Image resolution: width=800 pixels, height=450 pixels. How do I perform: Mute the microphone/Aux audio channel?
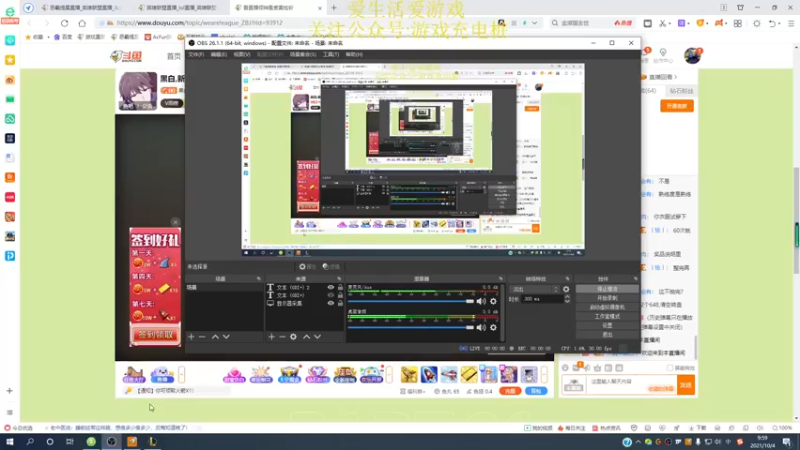pyautogui.click(x=481, y=301)
